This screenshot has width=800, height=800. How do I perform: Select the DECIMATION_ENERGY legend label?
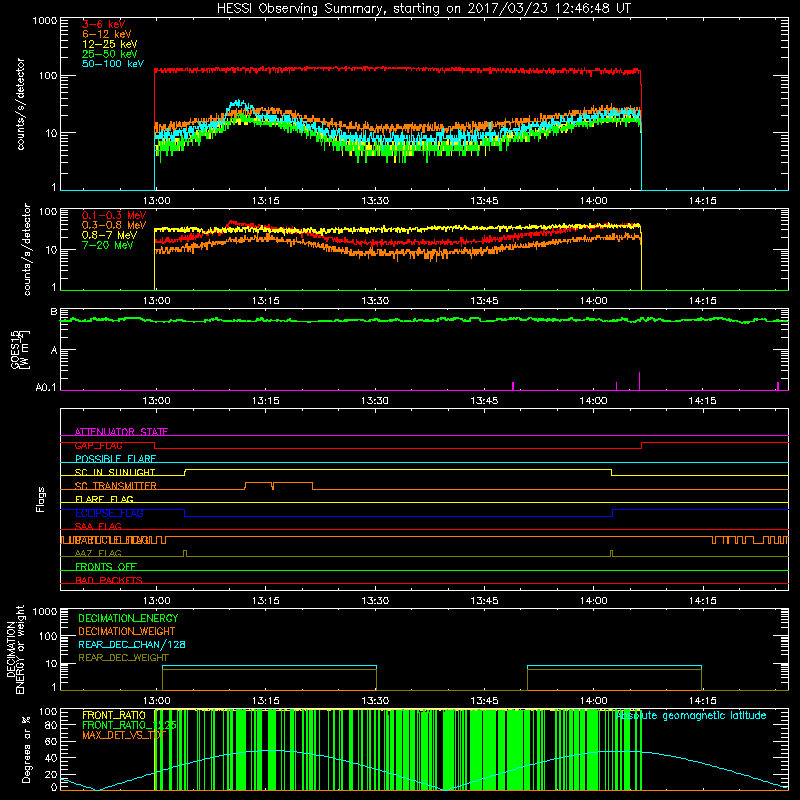click(128, 618)
